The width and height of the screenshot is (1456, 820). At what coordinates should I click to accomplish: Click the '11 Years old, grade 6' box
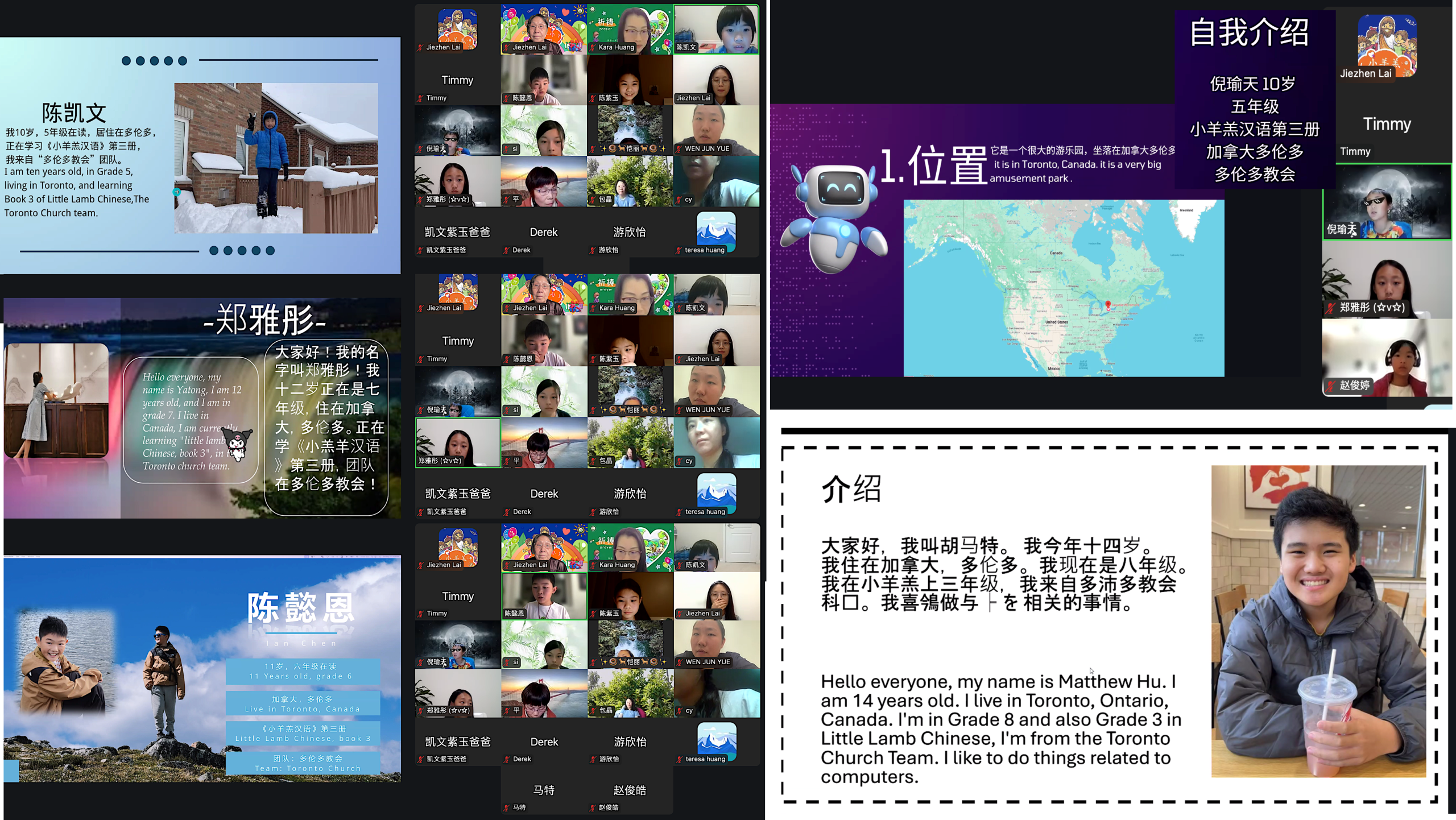pos(303,671)
